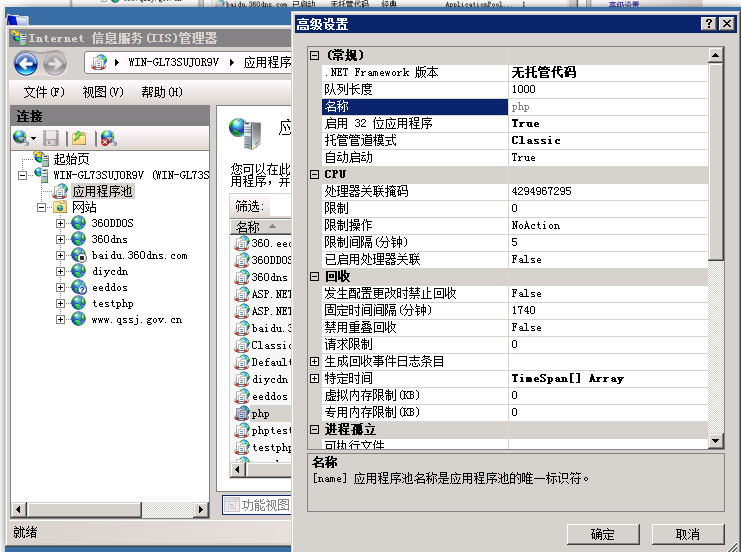
Task: Select 应用程序池 node in connections tree
Action: pos(101,191)
